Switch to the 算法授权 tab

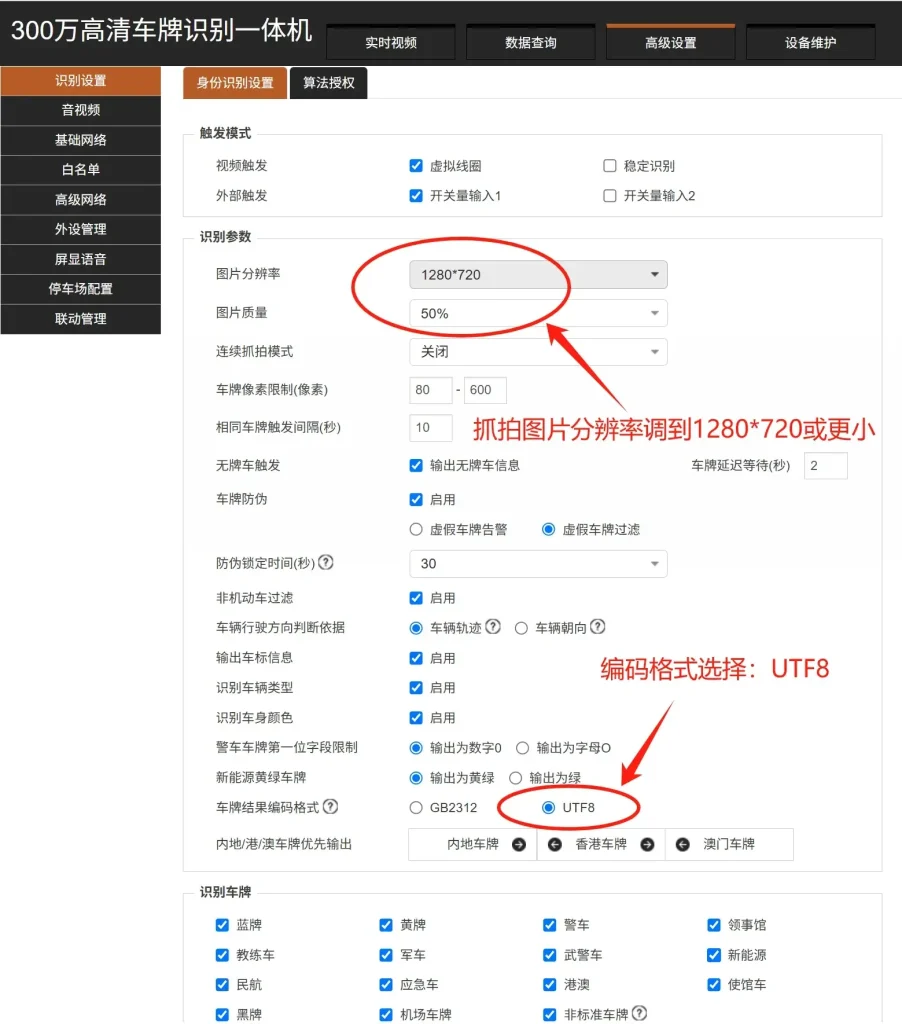[x=327, y=83]
